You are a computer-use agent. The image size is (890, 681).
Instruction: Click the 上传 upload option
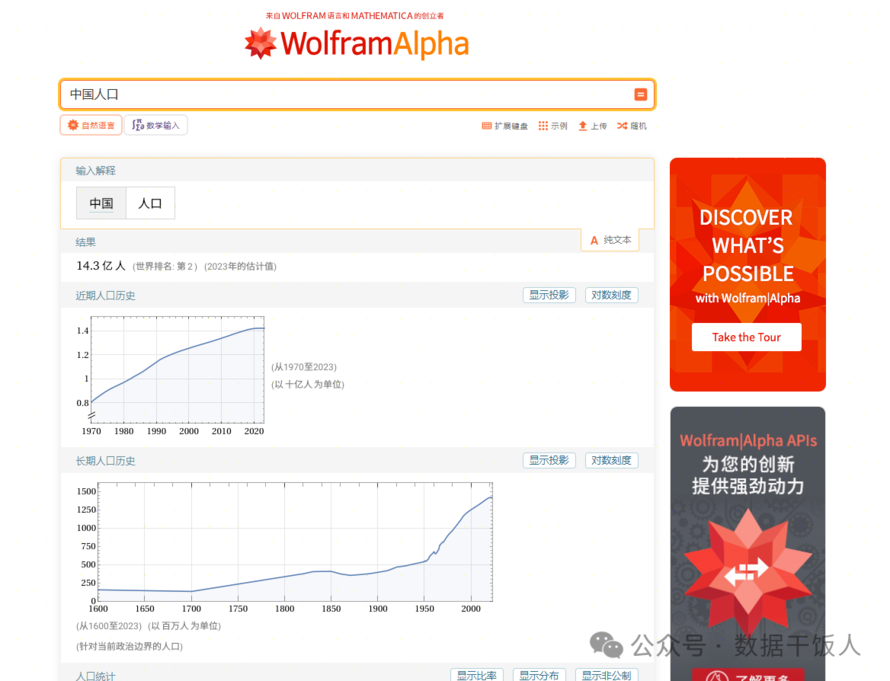593,126
